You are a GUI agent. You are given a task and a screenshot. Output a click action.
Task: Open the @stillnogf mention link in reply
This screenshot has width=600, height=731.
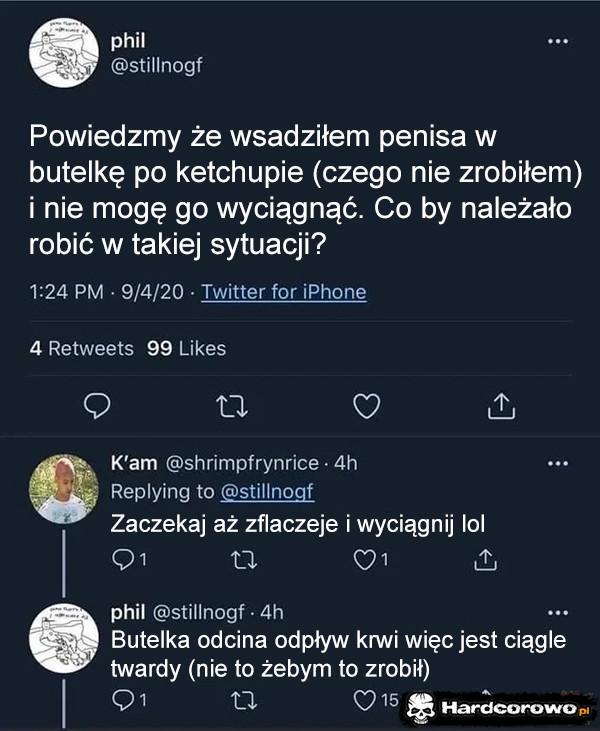tap(267, 491)
